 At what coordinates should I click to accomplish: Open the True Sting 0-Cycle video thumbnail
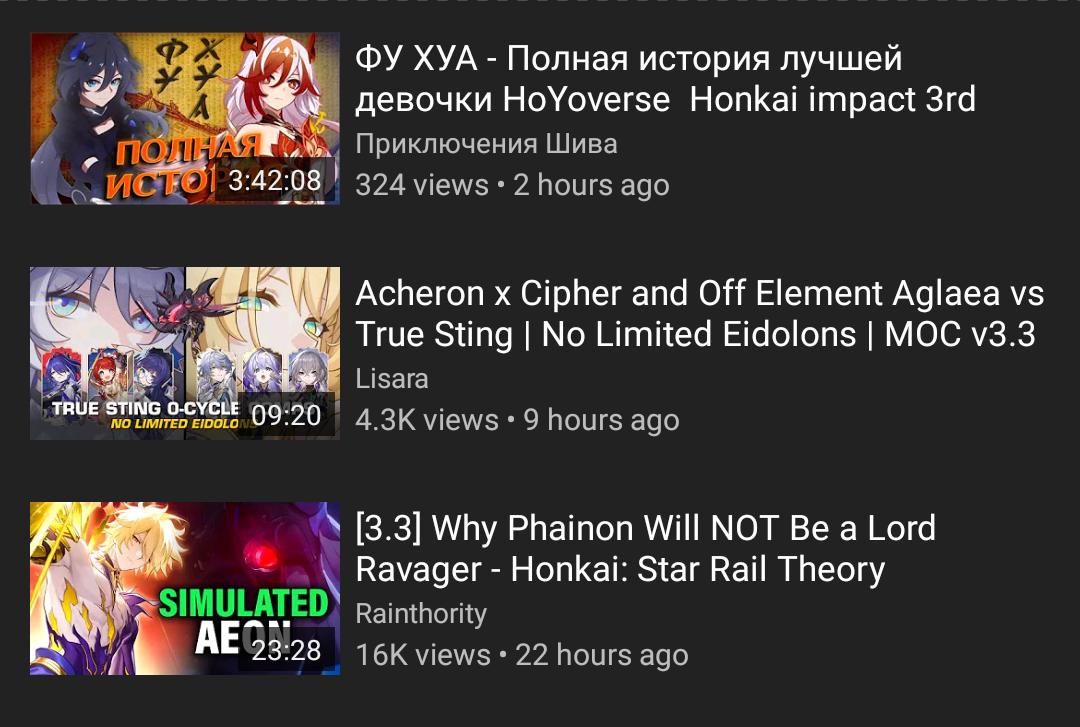185,353
